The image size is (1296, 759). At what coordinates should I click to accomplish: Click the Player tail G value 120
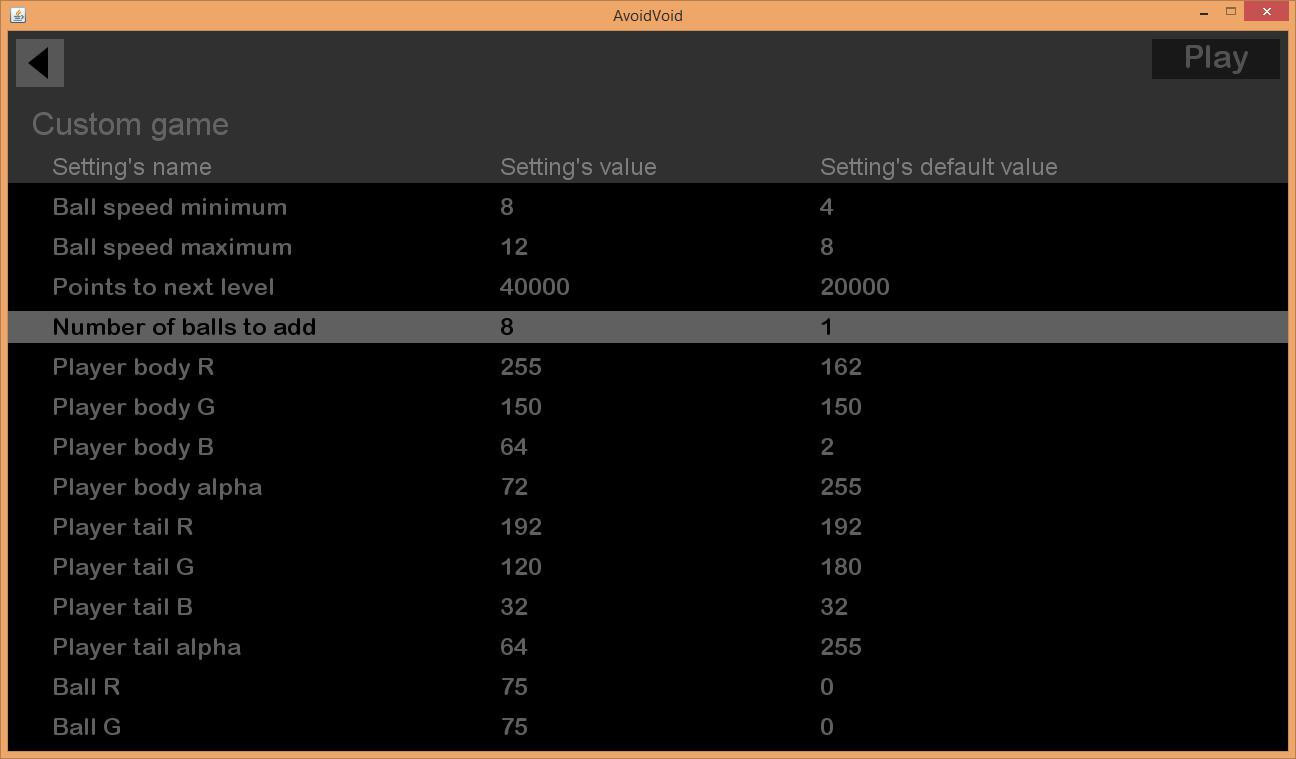tap(521, 567)
